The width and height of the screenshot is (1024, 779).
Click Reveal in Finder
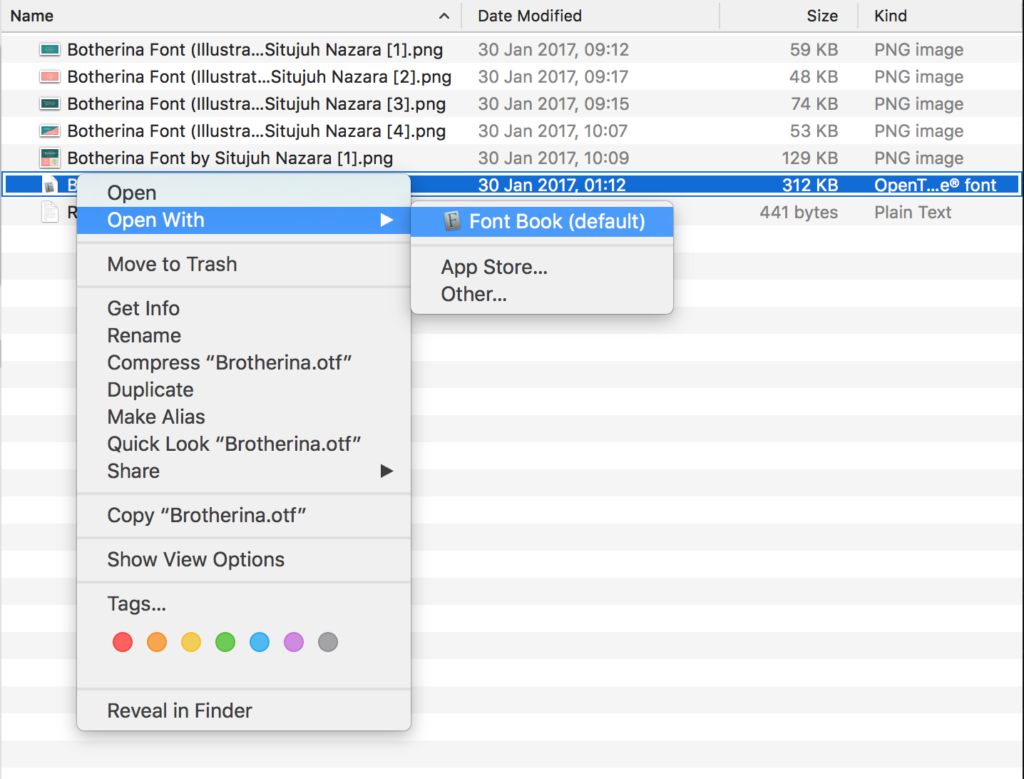(178, 710)
